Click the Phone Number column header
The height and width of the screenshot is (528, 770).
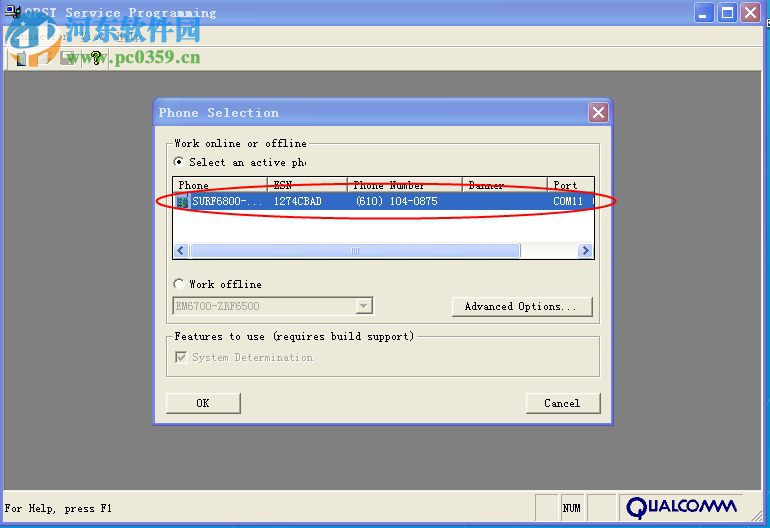(405, 185)
